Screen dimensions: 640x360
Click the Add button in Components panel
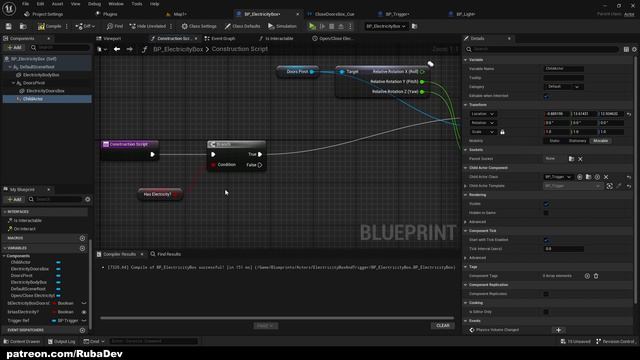tap(15, 48)
